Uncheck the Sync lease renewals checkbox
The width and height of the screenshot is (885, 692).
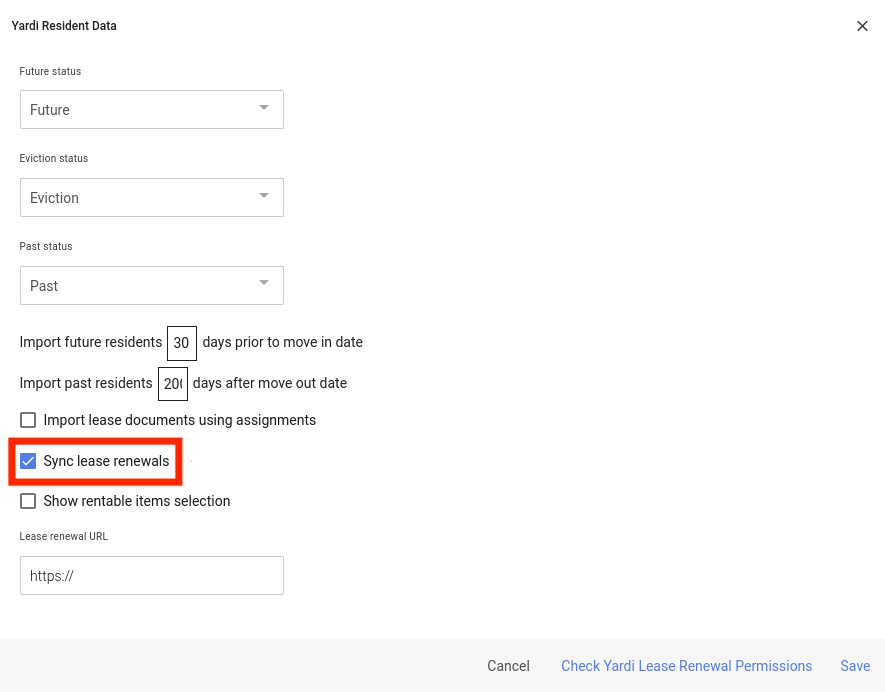[28, 461]
